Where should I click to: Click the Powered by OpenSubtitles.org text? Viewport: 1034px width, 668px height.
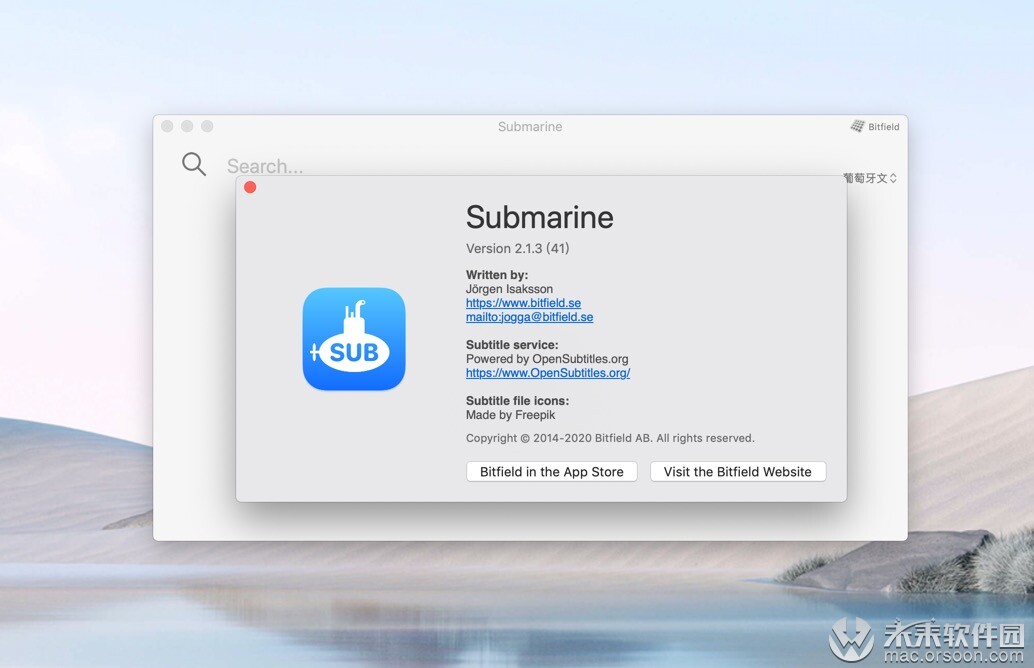pos(547,359)
